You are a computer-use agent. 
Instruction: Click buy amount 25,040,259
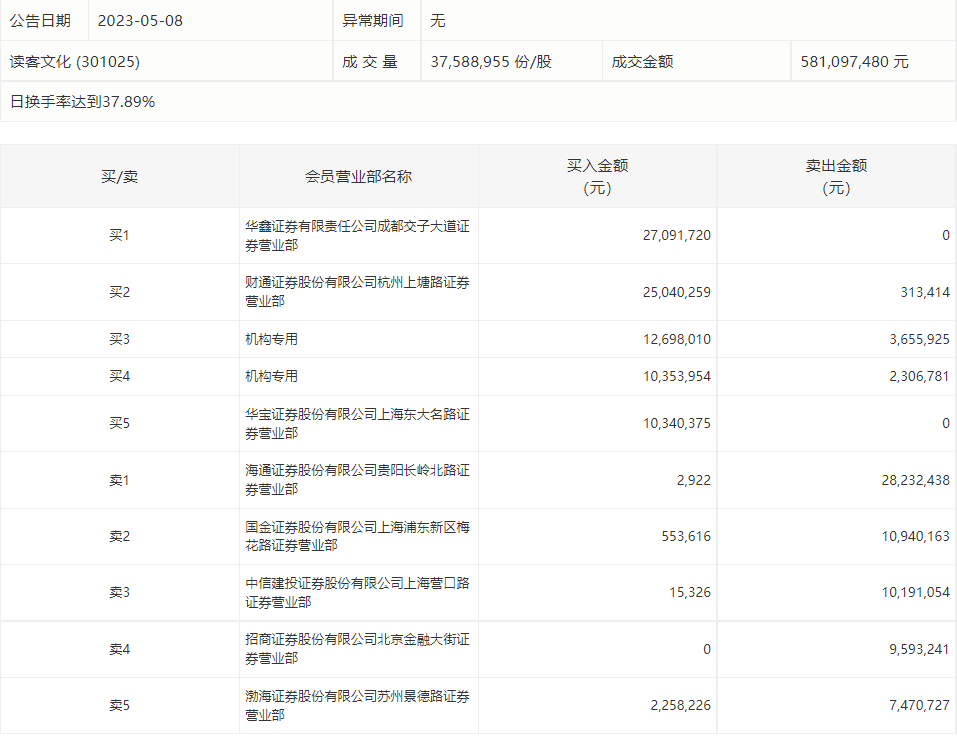676,292
